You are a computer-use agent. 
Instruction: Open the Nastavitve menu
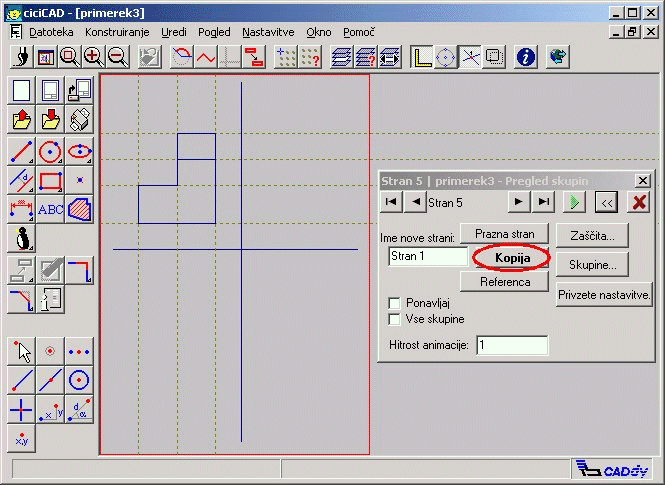click(268, 32)
